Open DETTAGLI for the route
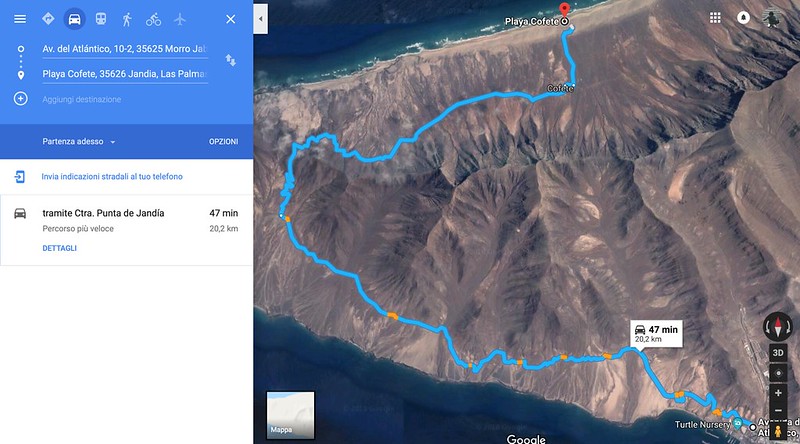Viewport: 800px width, 444px height. (x=60, y=248)
